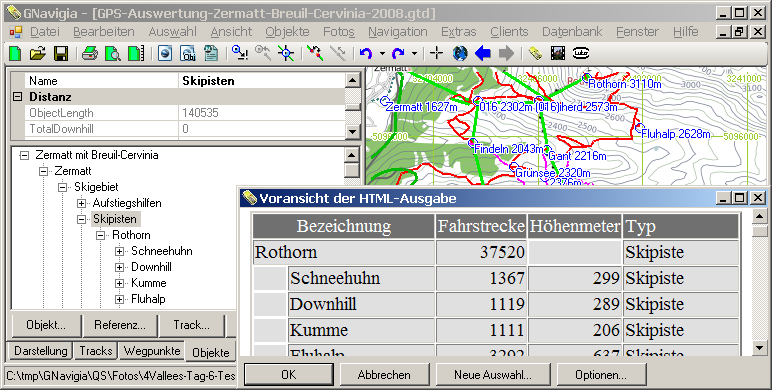
Task: Click the Obj document toolbar icon
Action: [x=188, y=53]
